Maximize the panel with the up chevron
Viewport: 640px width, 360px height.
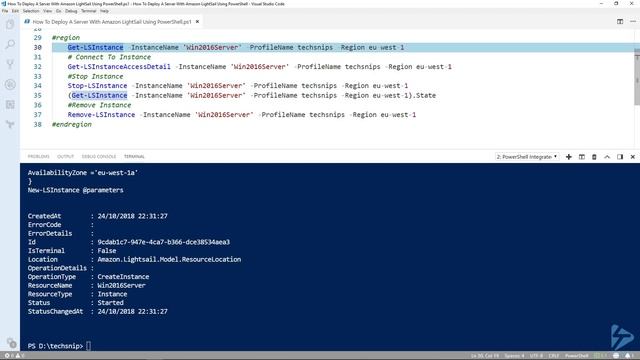607,157
